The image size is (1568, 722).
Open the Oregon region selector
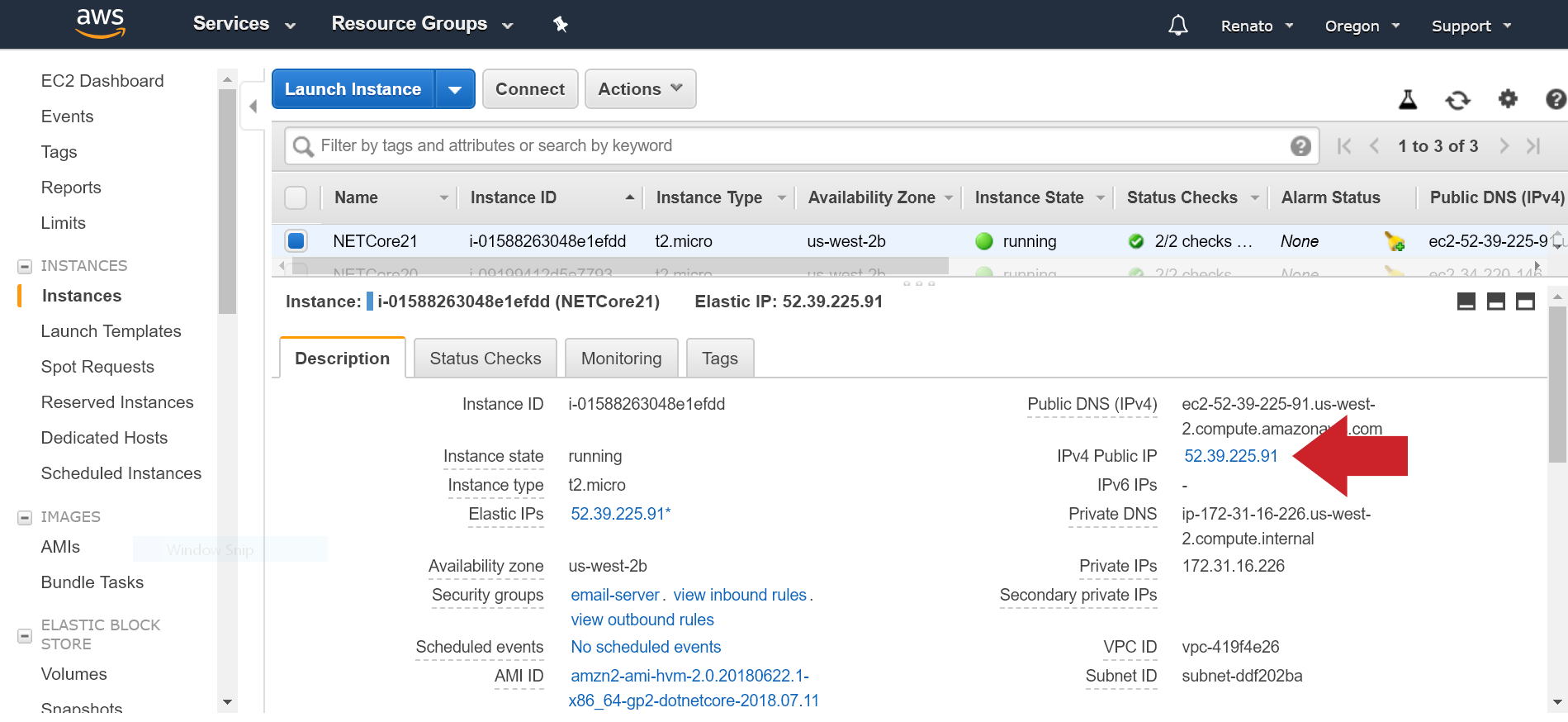pos(1362,26)
